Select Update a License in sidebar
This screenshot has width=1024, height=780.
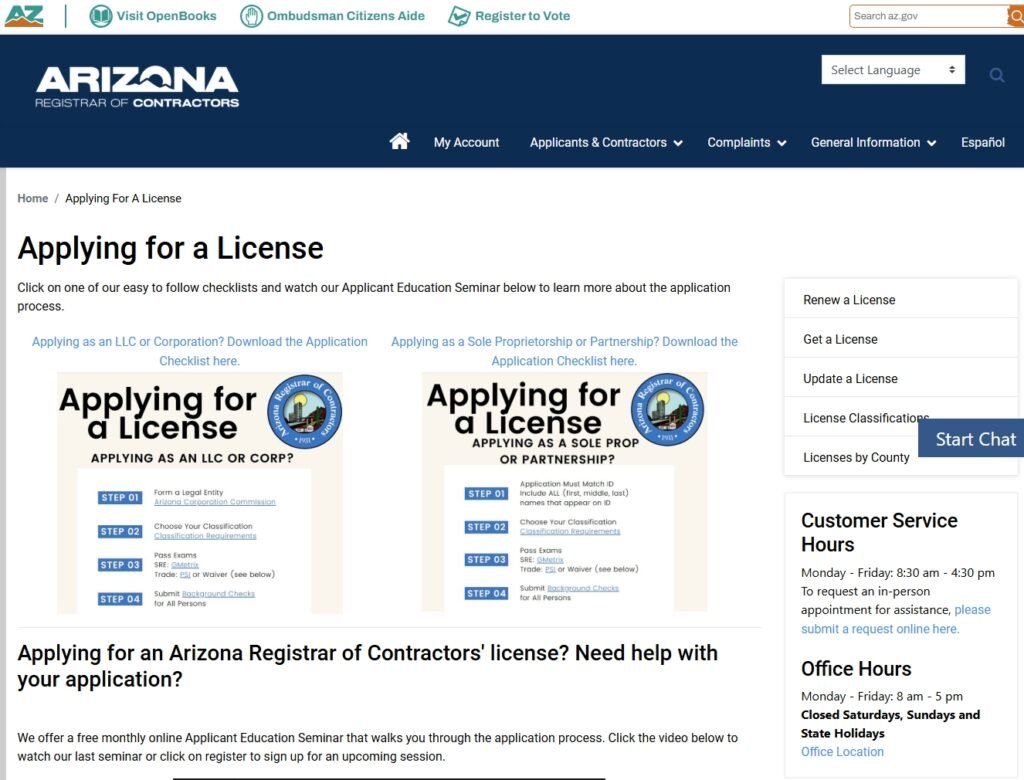[901, 378]
